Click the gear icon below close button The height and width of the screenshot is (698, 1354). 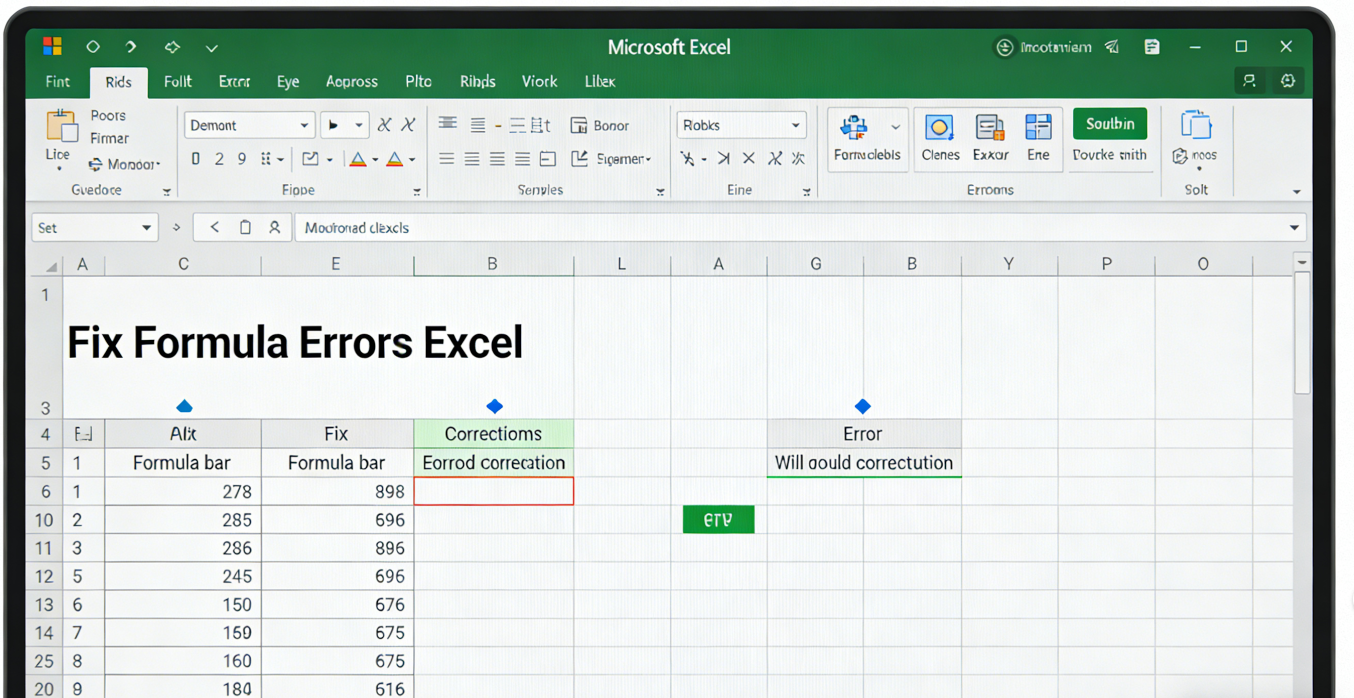[1288, 81]
